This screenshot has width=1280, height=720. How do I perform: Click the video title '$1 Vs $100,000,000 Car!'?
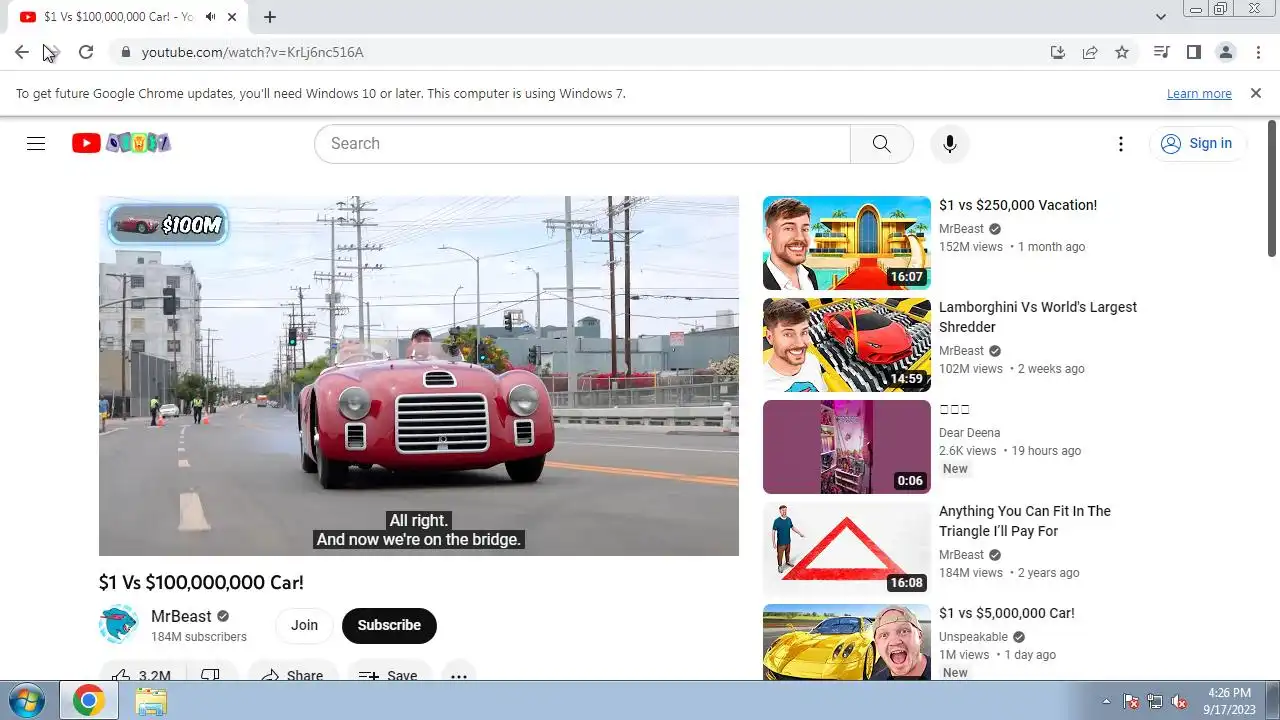(x=201, y=582)
